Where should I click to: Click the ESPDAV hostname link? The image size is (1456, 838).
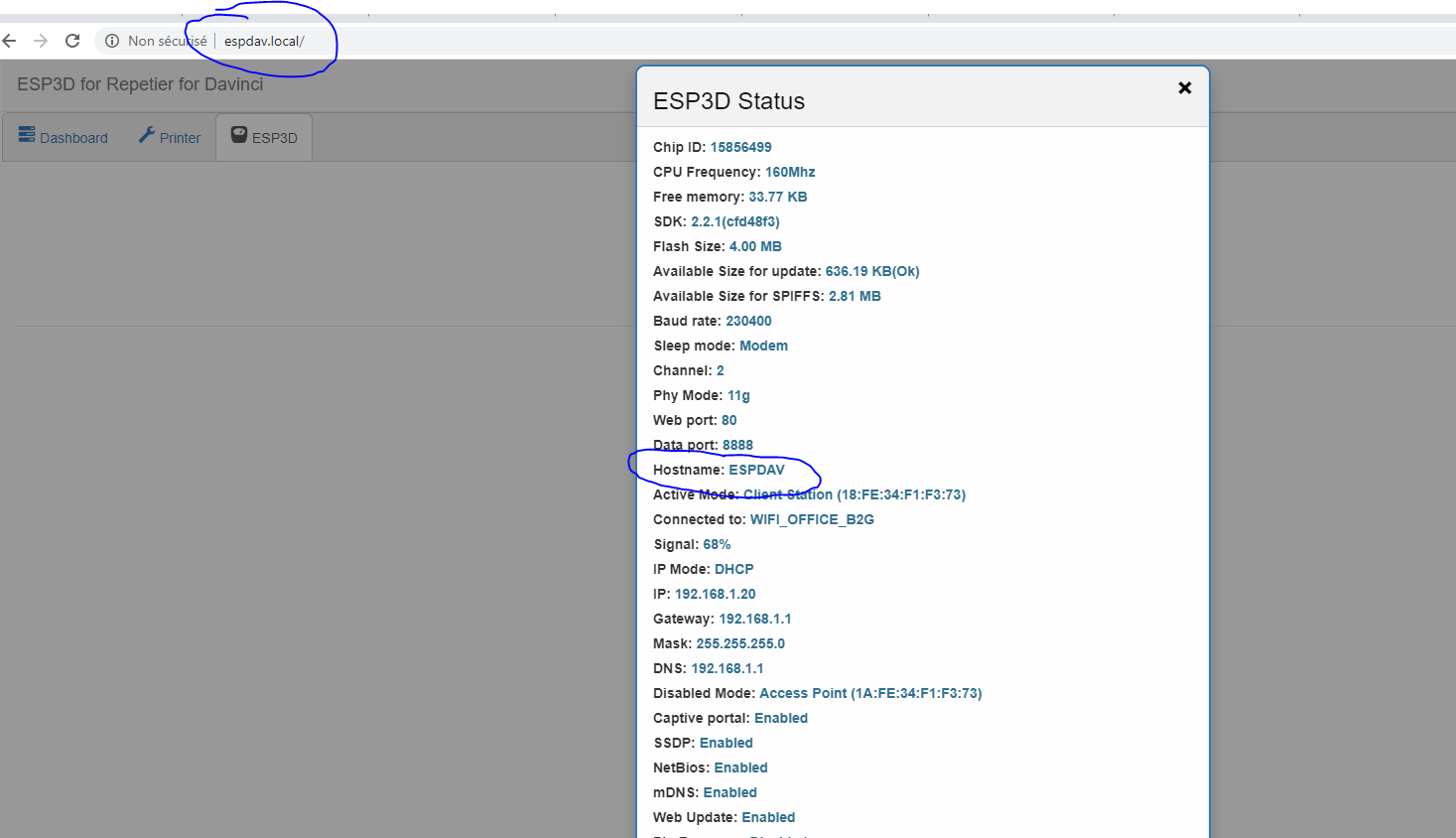point(757,469)
